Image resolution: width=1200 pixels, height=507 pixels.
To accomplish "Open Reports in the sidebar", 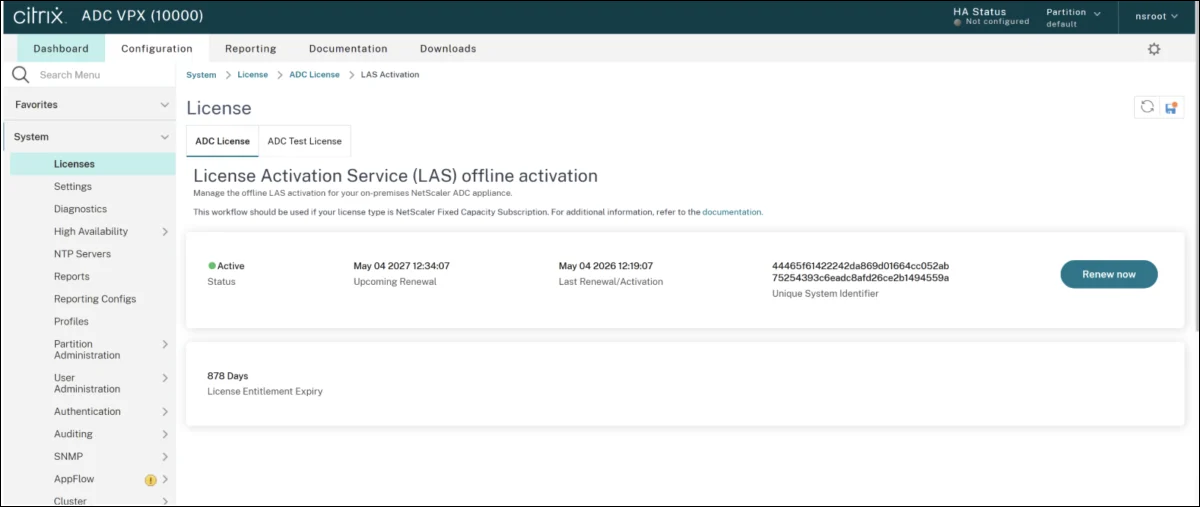I will point(71,277).
